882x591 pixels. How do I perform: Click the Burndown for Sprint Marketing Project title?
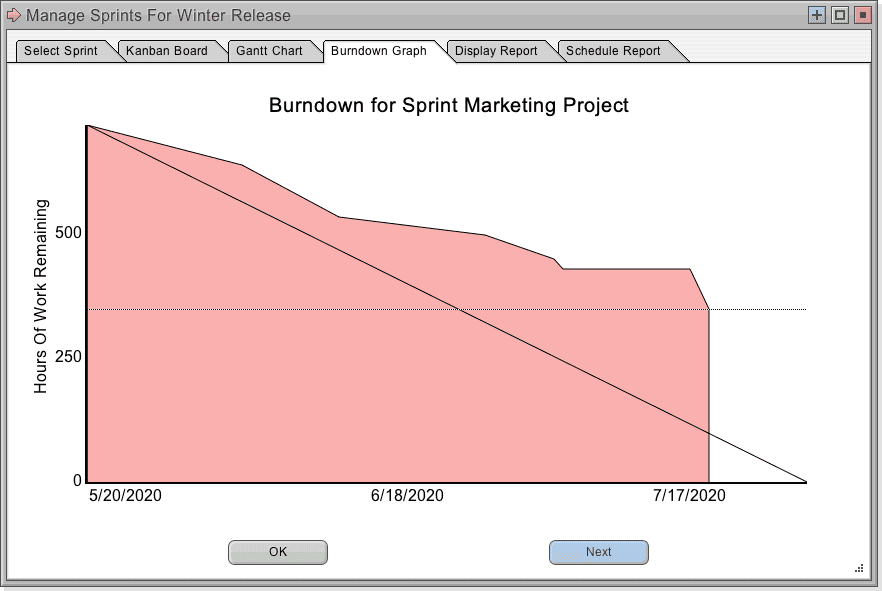[x=448, y=105]
